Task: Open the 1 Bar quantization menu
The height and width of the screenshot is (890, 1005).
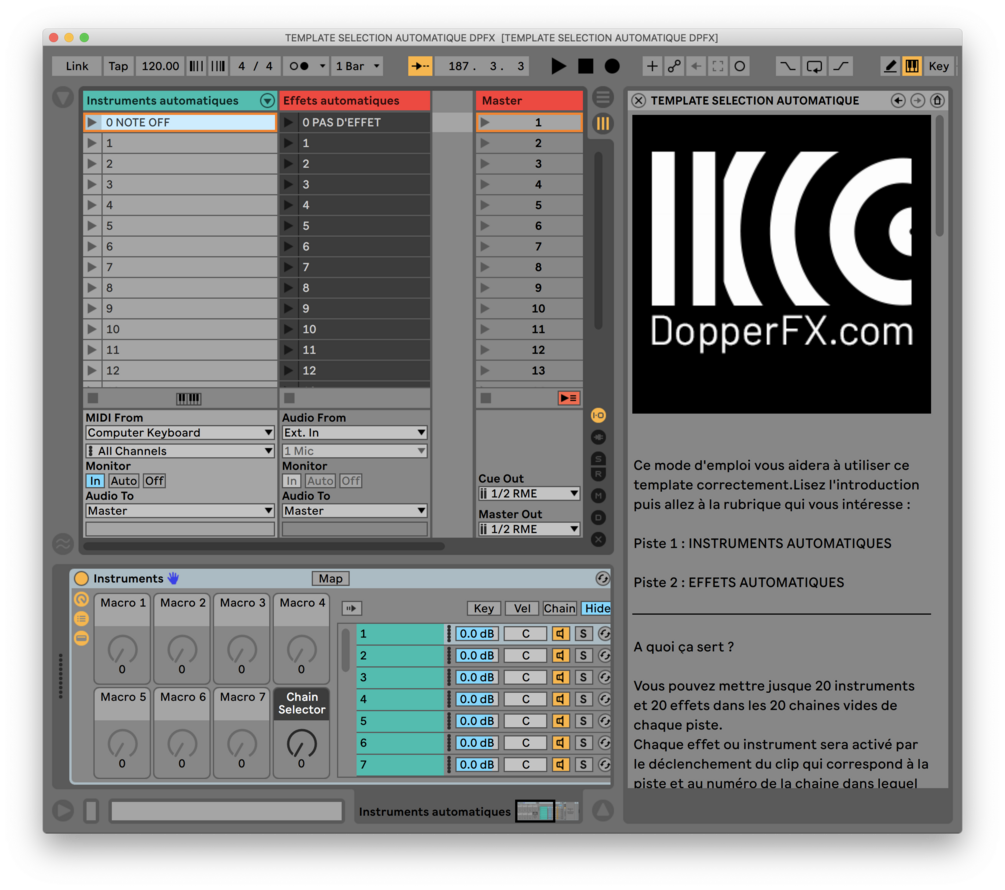Action: pos(357,66)
